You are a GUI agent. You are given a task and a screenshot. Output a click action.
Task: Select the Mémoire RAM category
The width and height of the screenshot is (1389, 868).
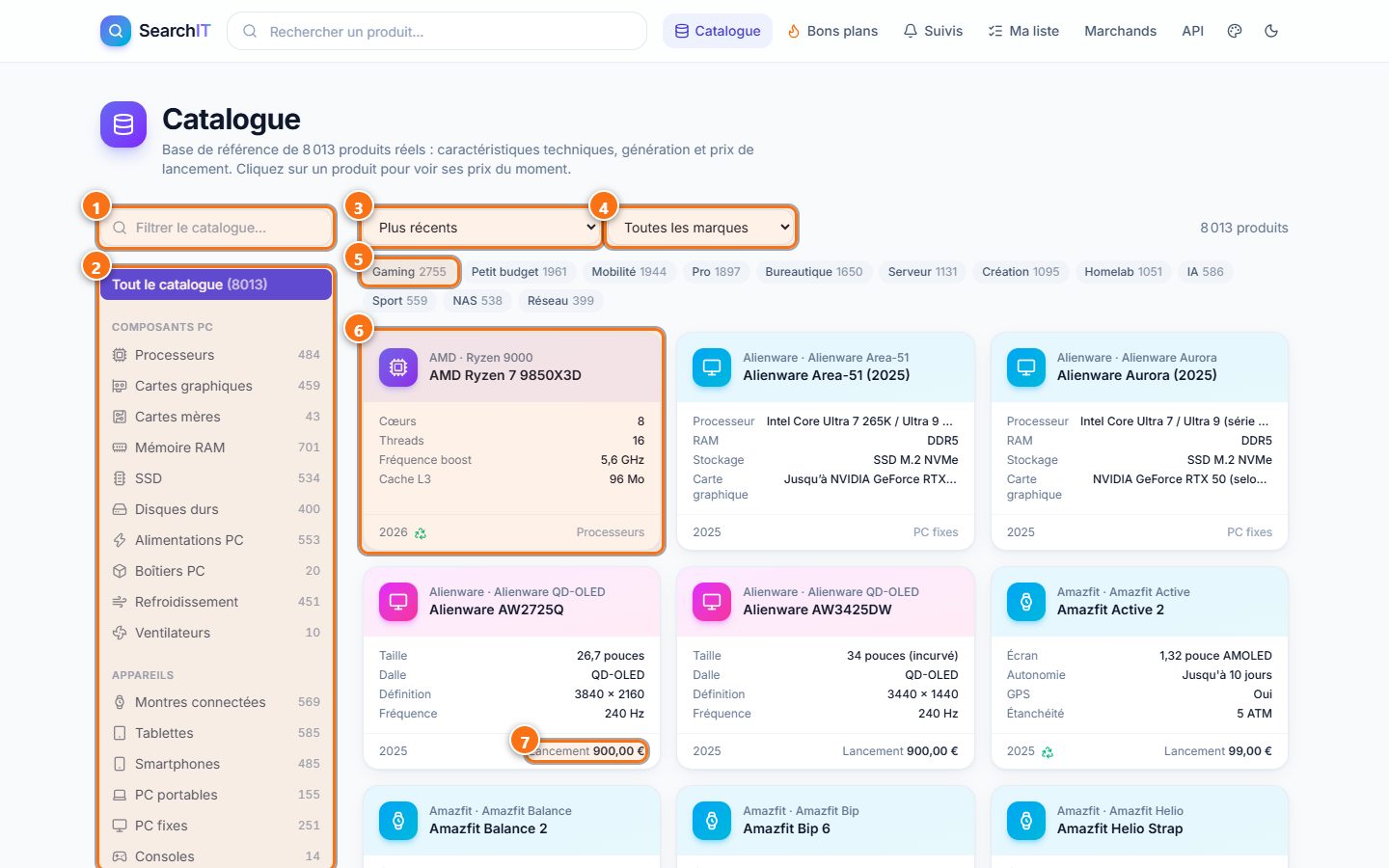pyautogui.click(x=216, y=448)
